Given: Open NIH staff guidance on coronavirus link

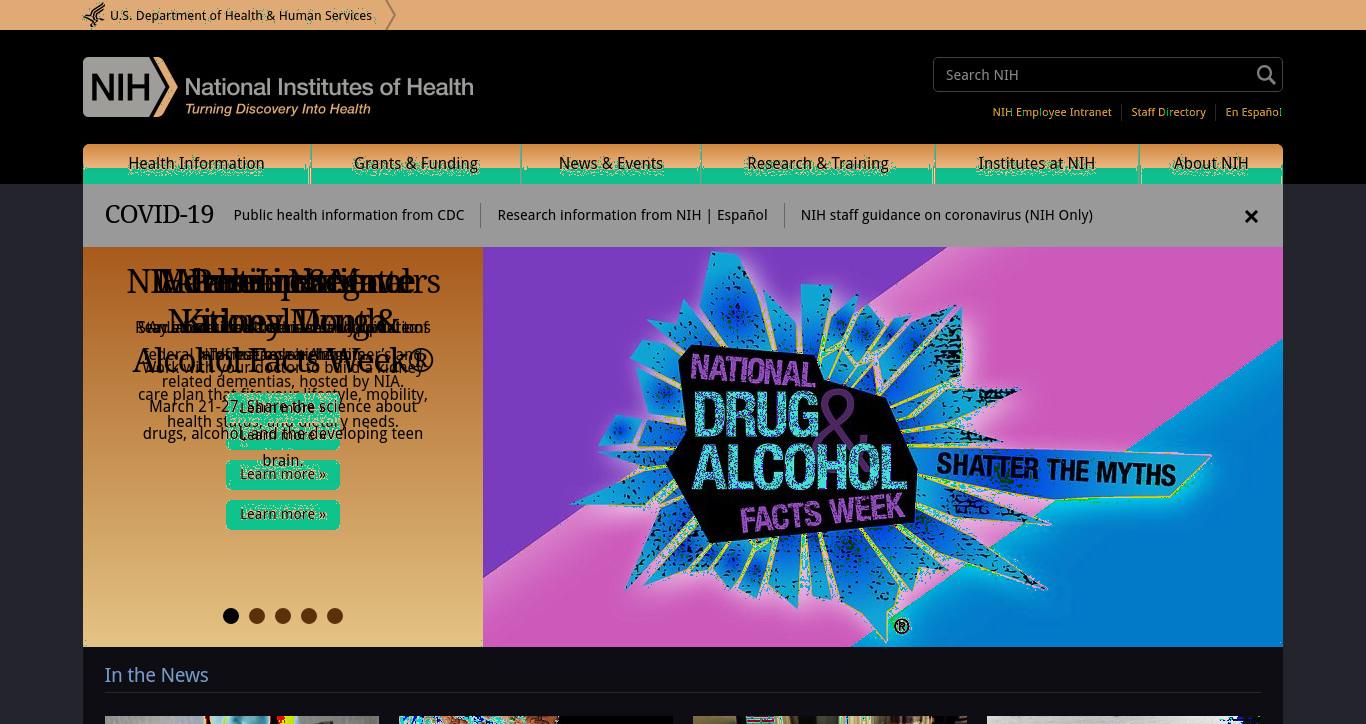Looking at the screenshot, I should (946, 215).
